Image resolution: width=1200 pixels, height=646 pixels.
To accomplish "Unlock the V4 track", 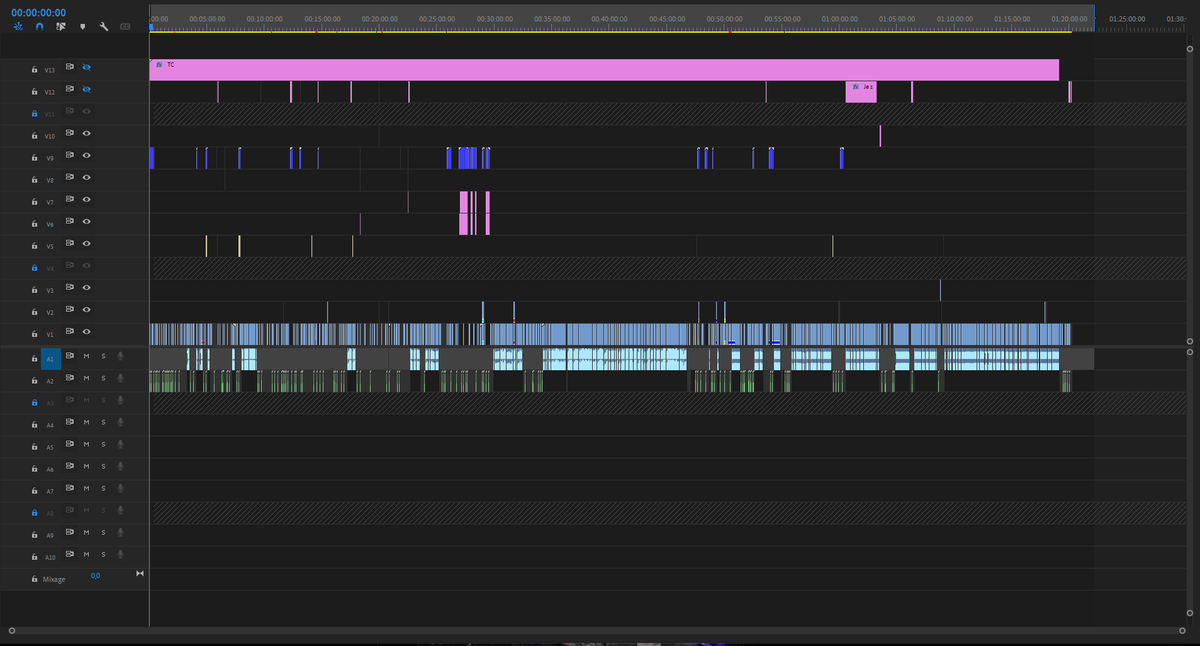I will tap(35, 268).
